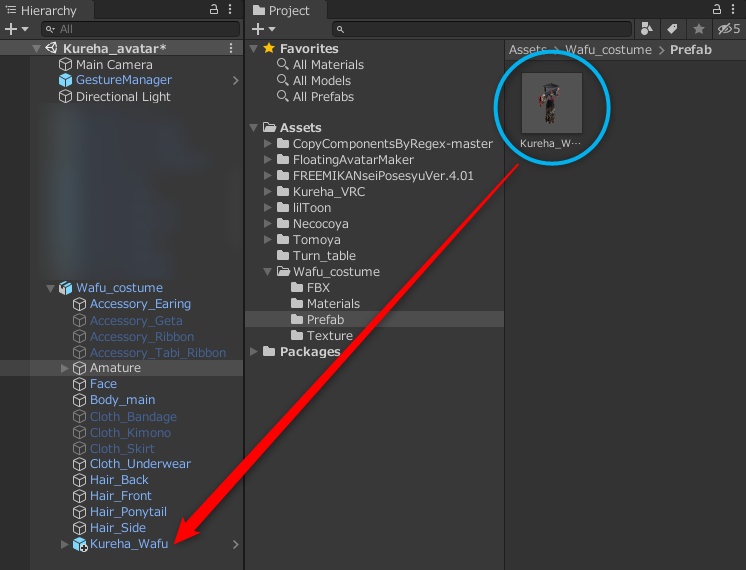Collapse the Wafu_costume hierarchy foldout
This screenshot has height=570, width=746.
click(50, 288)
